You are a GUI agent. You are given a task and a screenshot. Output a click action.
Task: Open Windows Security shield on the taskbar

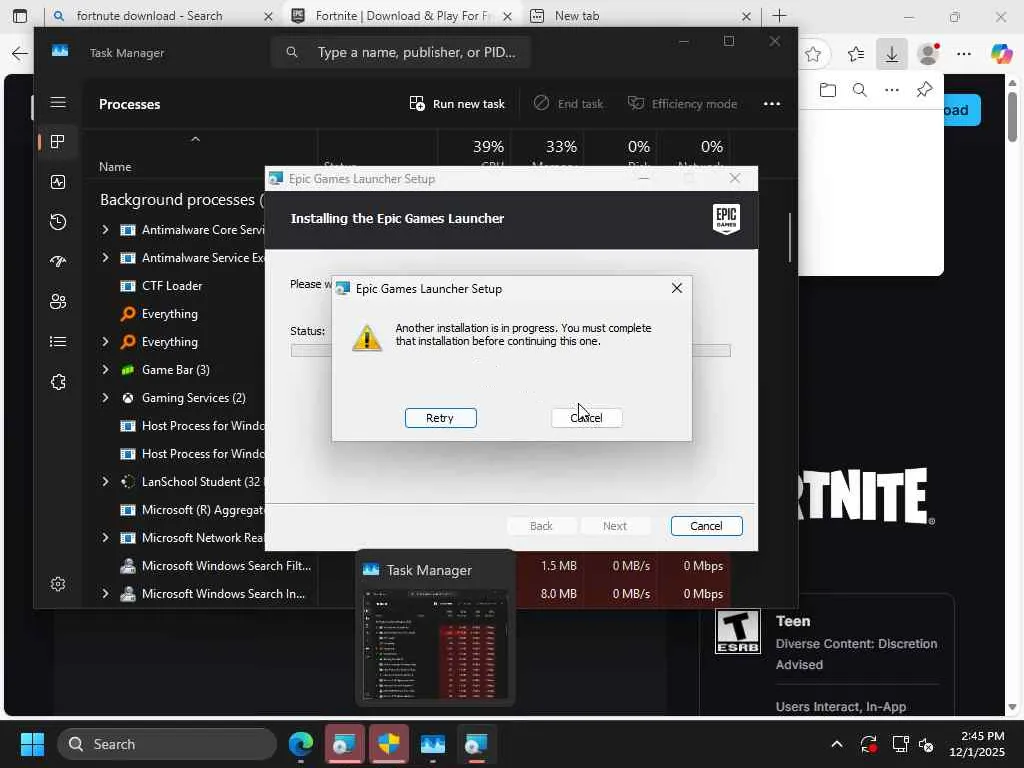click(x=389, y=744)
